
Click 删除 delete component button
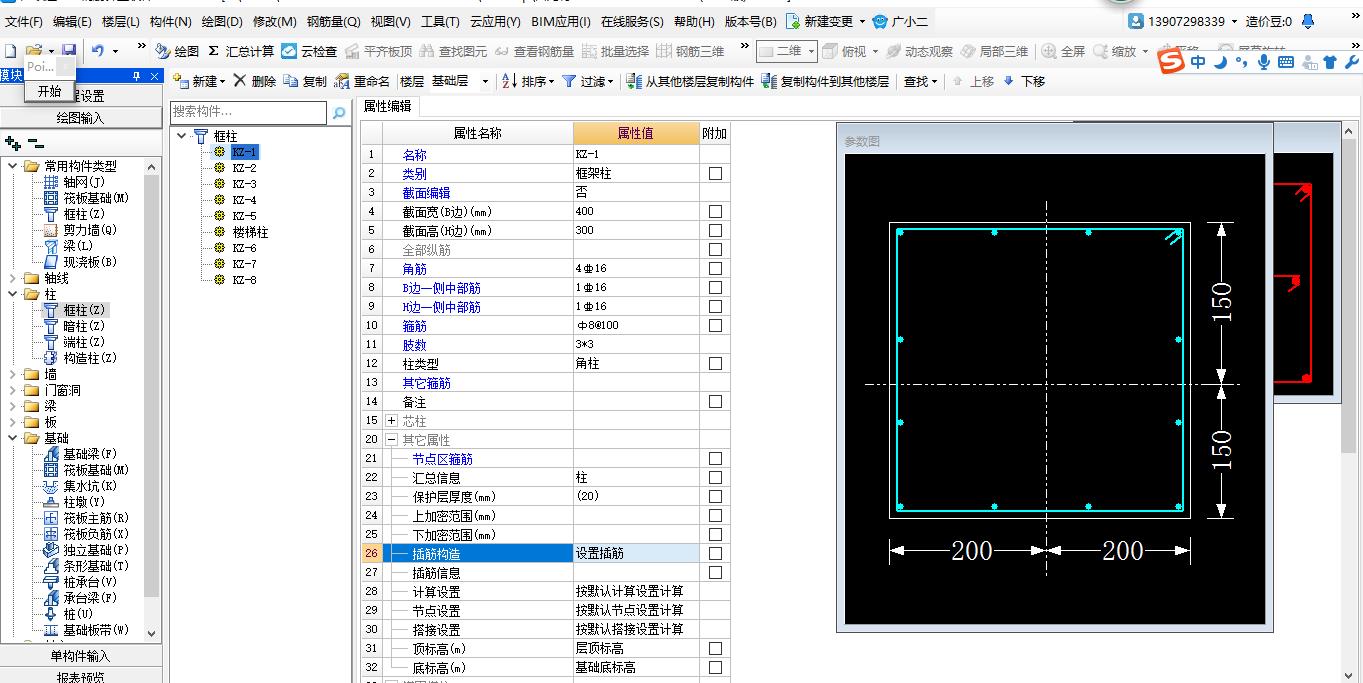255,81
